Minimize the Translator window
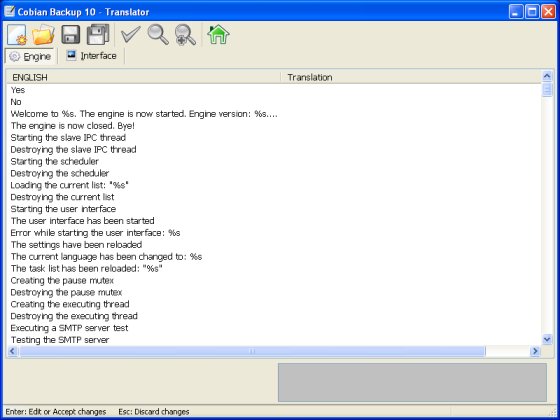Viewport: 560px width, 420px height. coord(515,12)
